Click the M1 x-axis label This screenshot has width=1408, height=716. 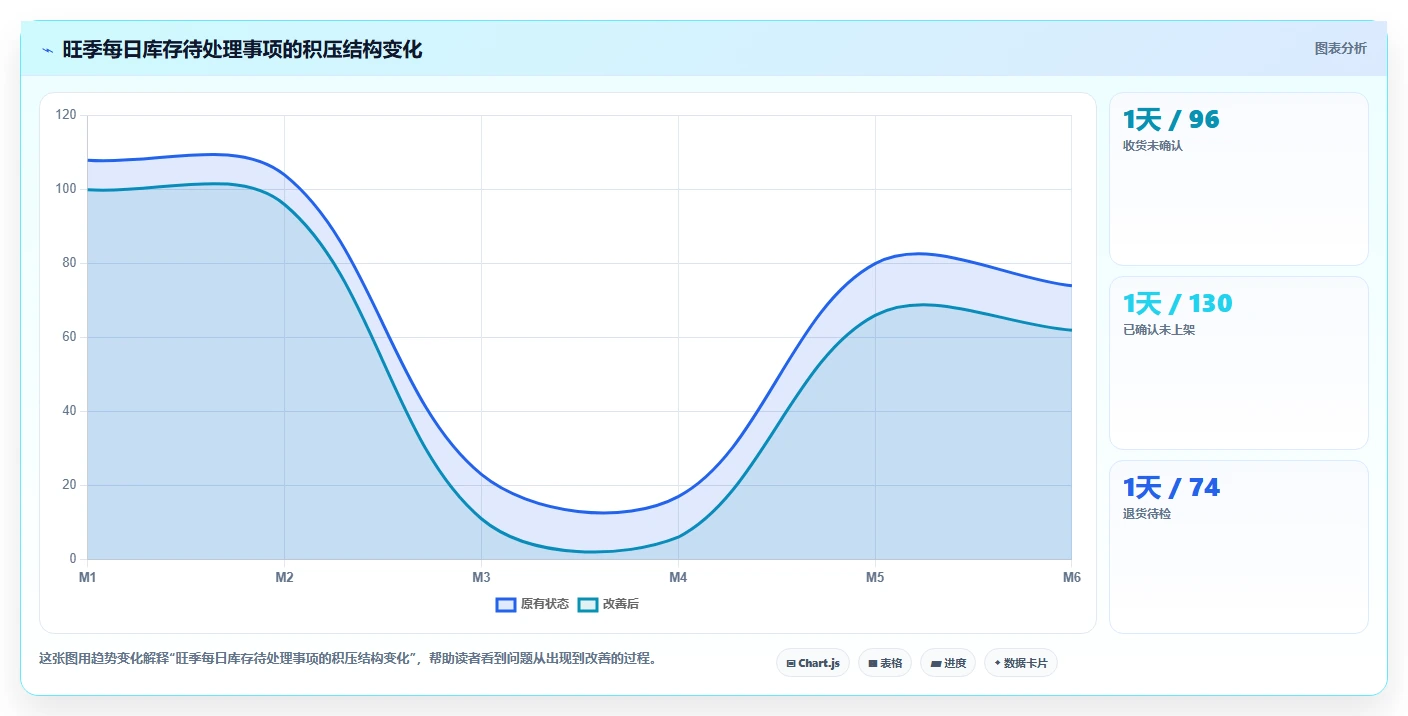point(87,577)
